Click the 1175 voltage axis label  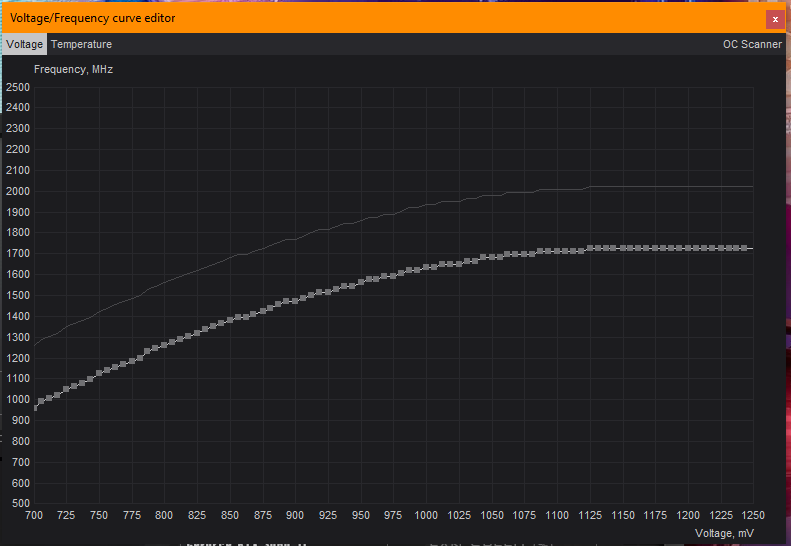coord(655,515)
